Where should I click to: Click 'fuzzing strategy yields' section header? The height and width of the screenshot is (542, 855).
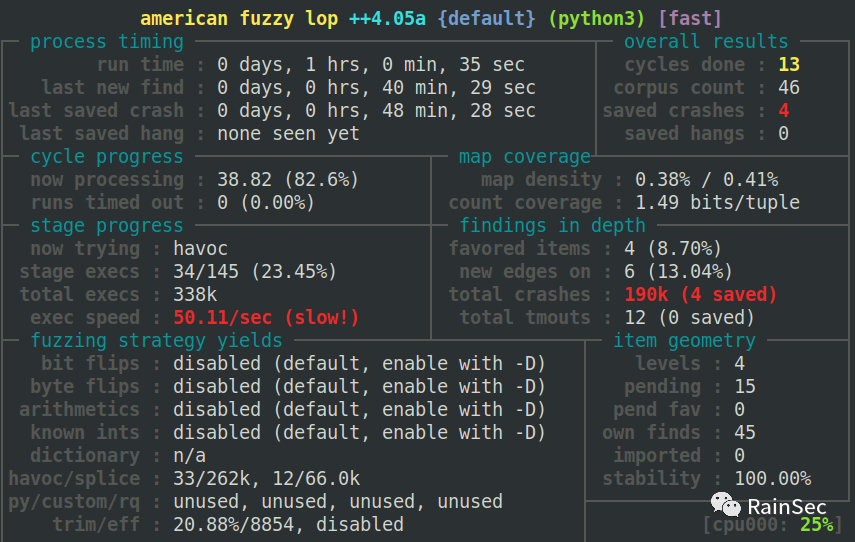pyautogui.click(x=156, y=340)
